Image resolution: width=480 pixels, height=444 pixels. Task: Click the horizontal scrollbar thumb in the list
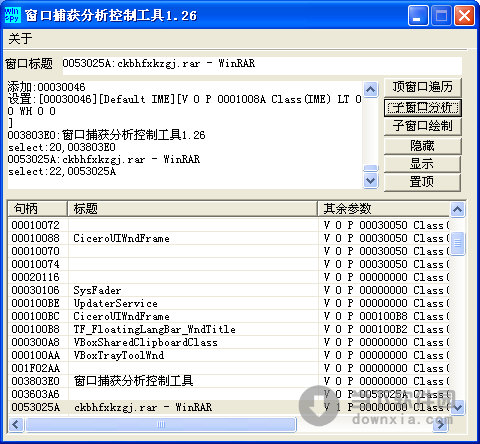pyautogui.click(x=161, y=424)
